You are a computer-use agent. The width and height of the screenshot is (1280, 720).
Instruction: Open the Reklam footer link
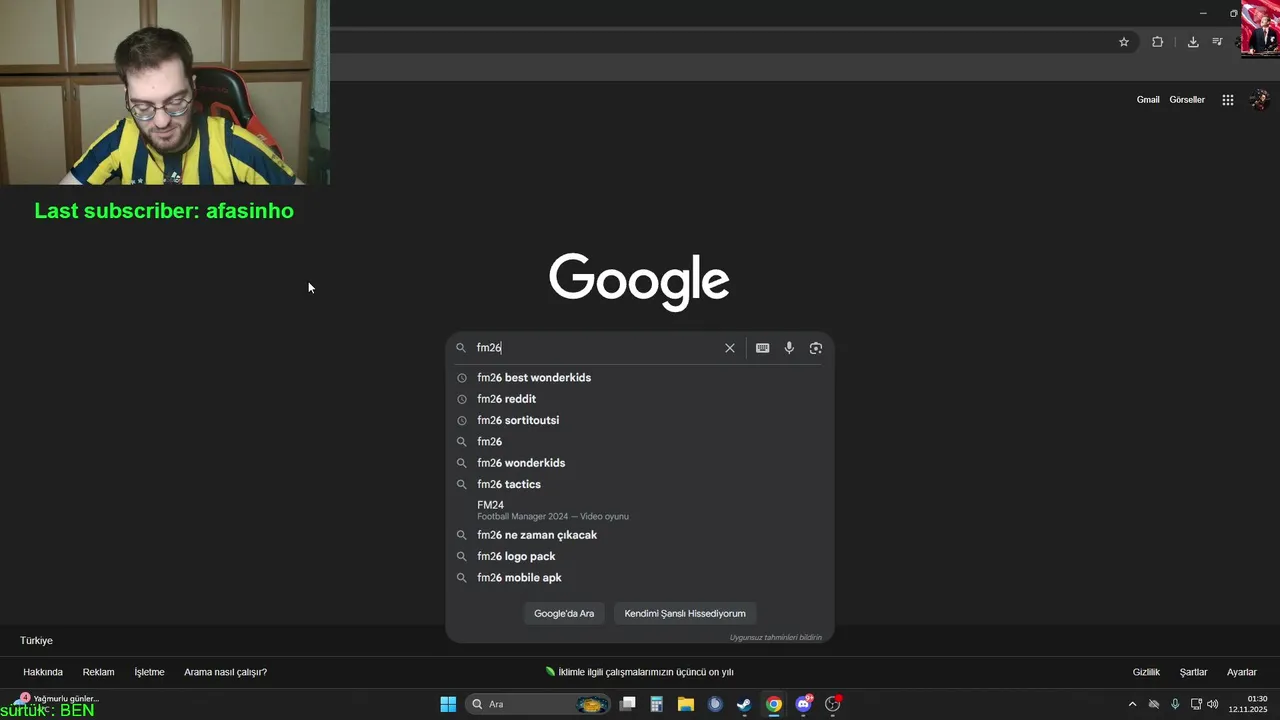(98, 672)
